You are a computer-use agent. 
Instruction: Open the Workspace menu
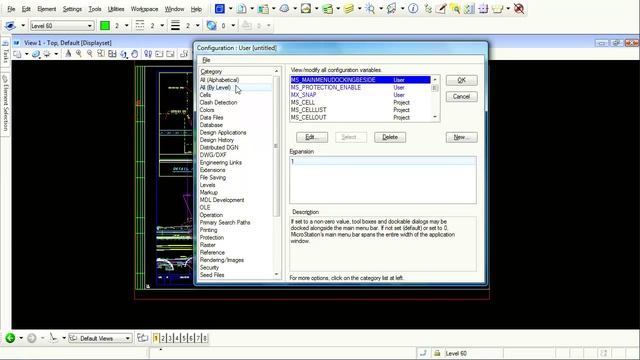(144, 9)
